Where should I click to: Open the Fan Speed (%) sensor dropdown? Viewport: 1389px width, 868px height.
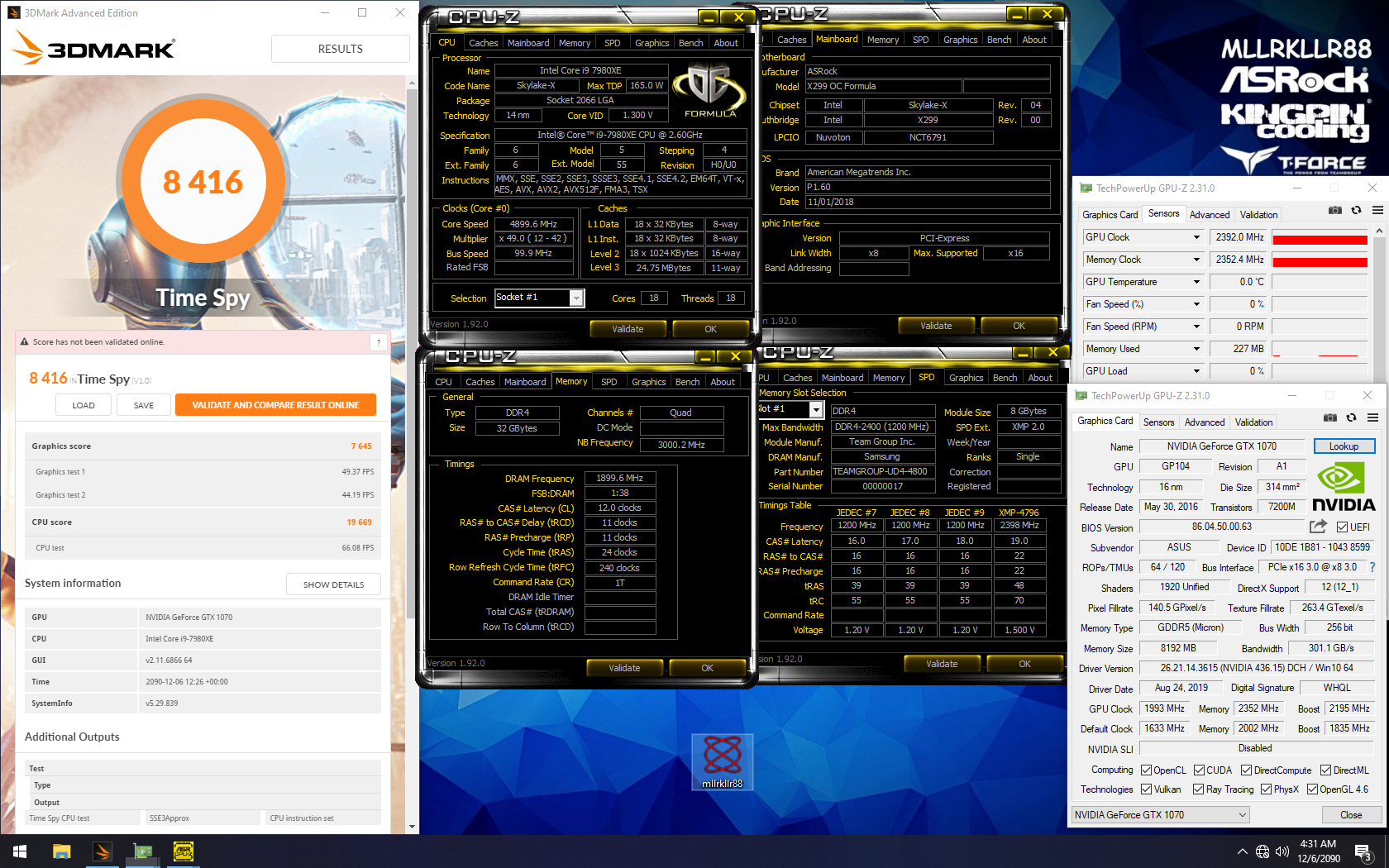(1196, 304)
